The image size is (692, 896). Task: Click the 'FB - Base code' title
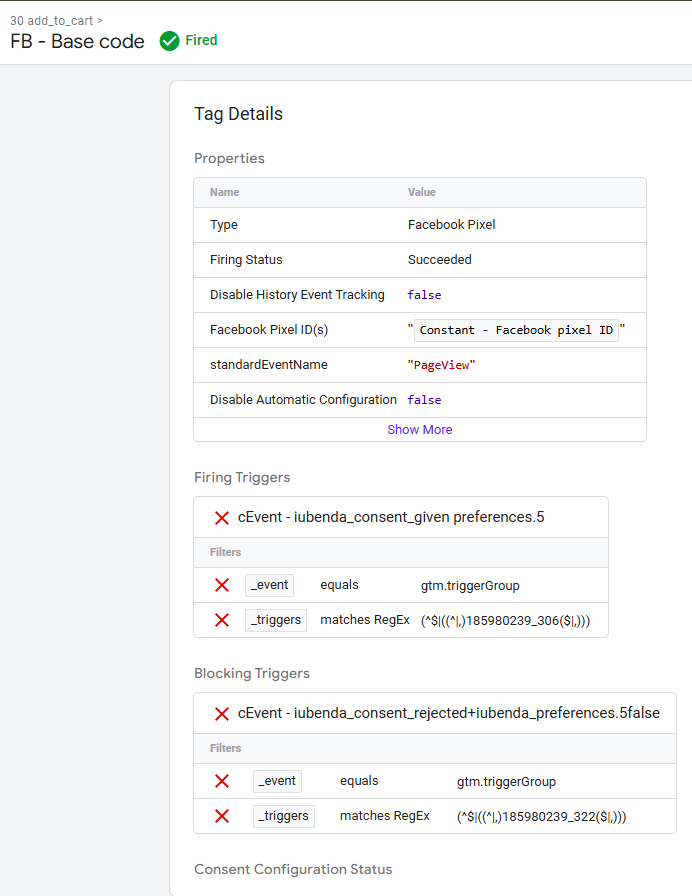point(77,42)
